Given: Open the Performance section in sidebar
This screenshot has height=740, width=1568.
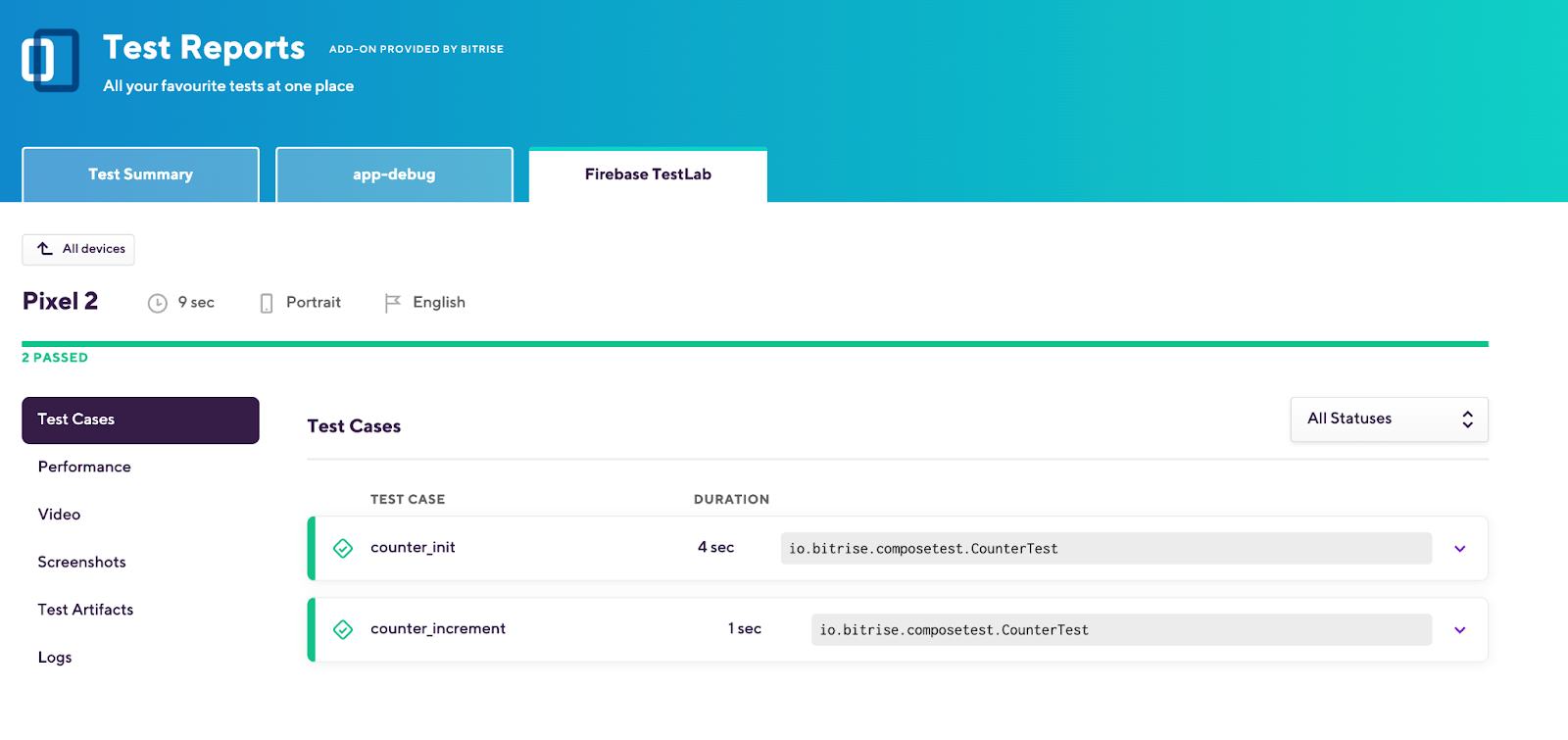Looking at the screenshot, I should pyautogui.click(x=84, y=468).
